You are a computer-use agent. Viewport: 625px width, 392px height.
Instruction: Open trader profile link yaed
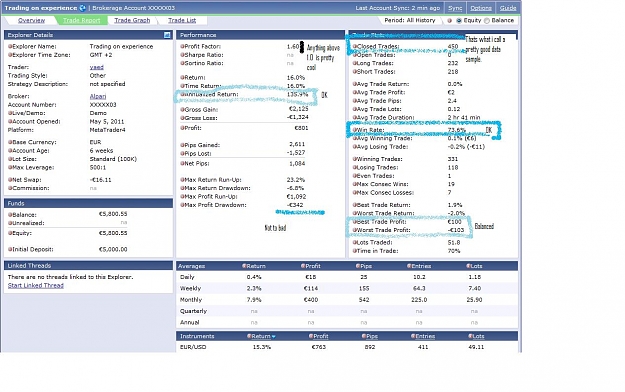pyautogui.click(x=96, y=67)
